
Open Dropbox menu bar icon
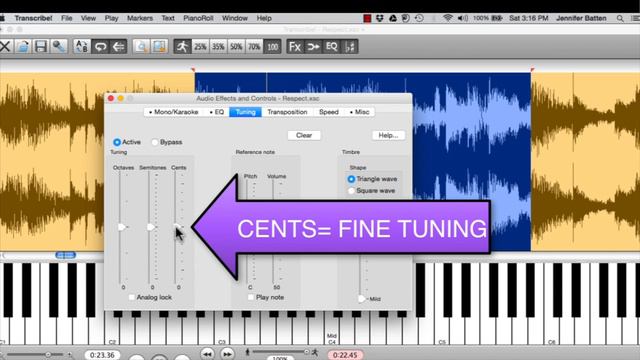tap(380, 18)
